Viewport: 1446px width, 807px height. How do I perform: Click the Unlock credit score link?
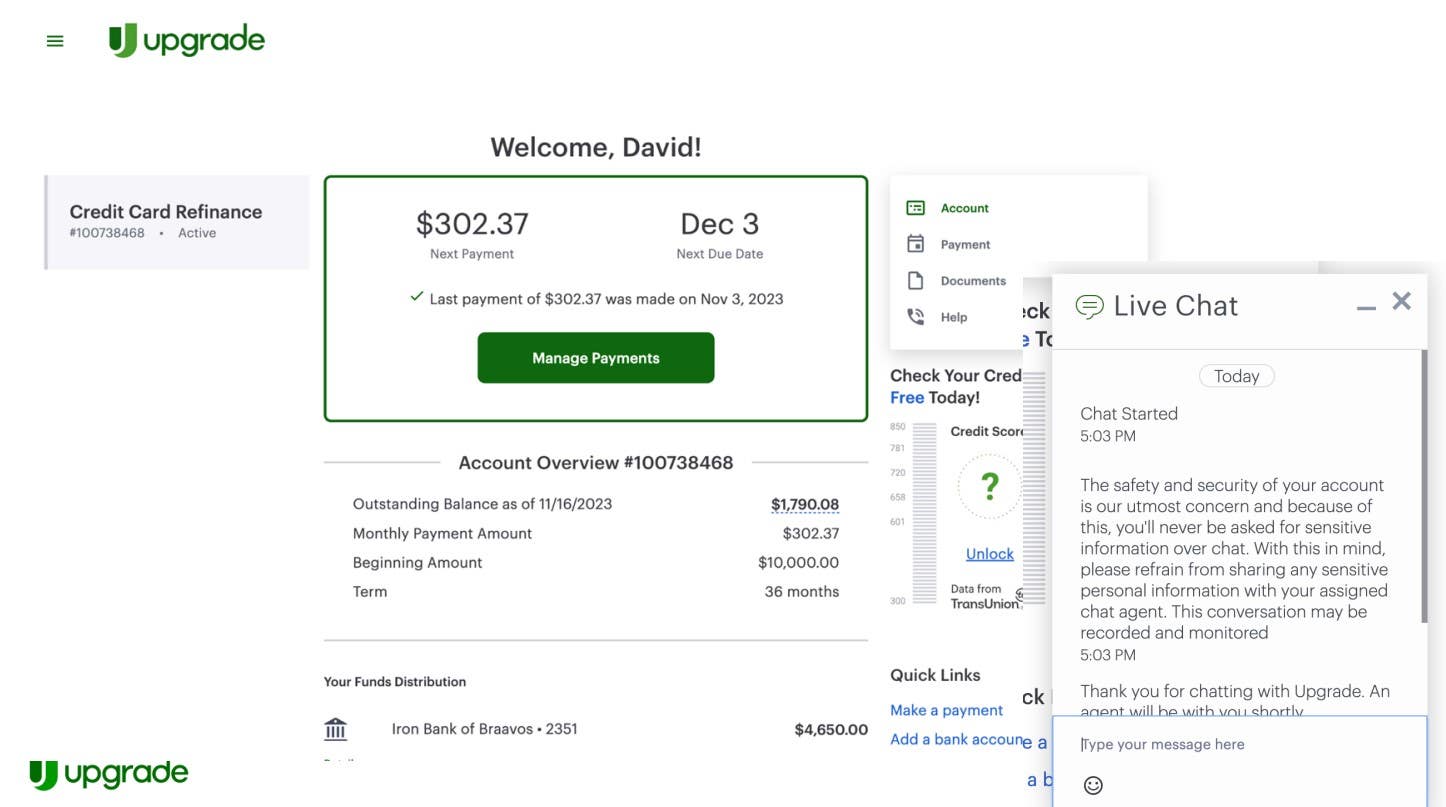click(989, 554)
